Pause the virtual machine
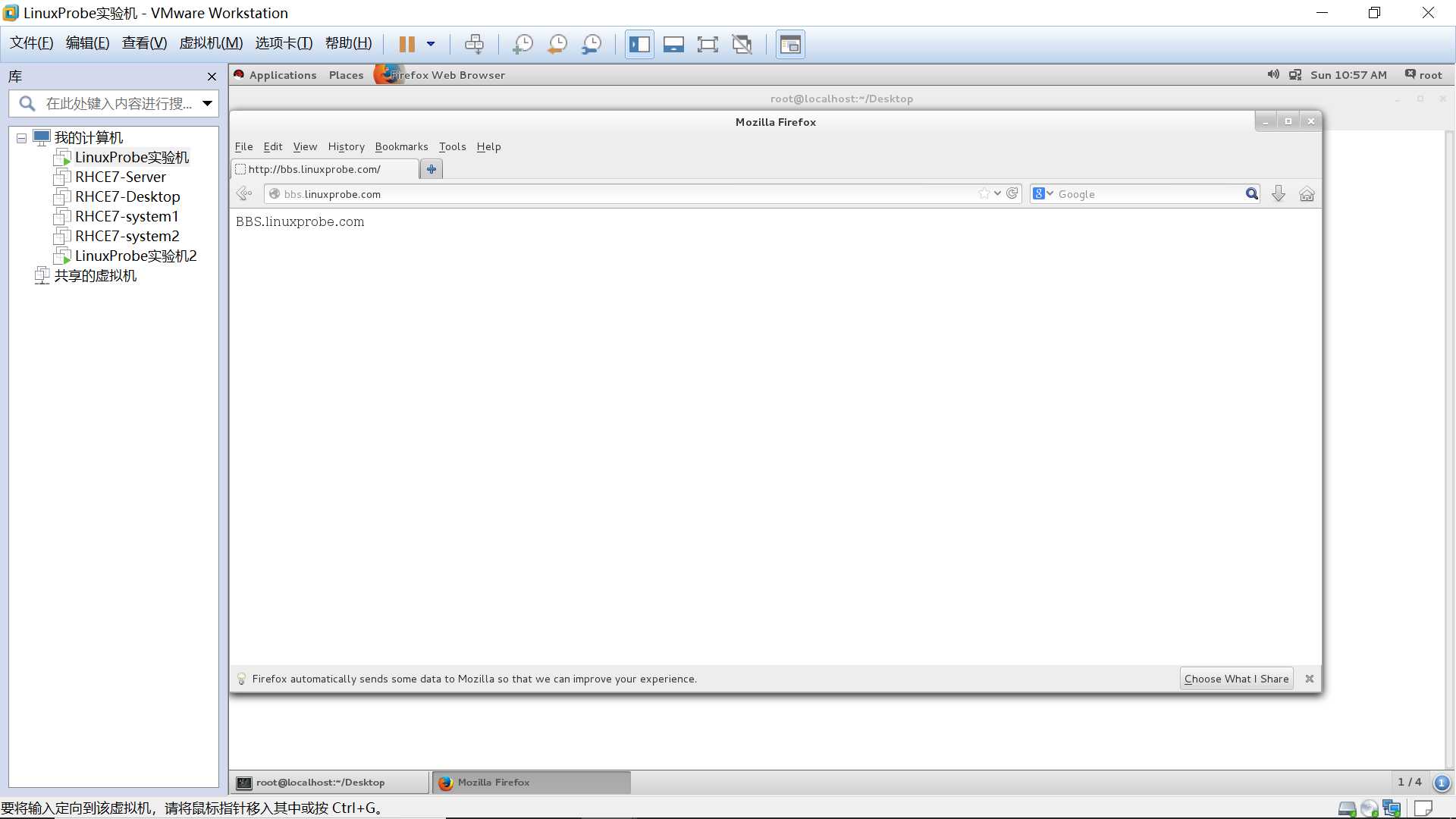1456x819 pixels. 407,44
